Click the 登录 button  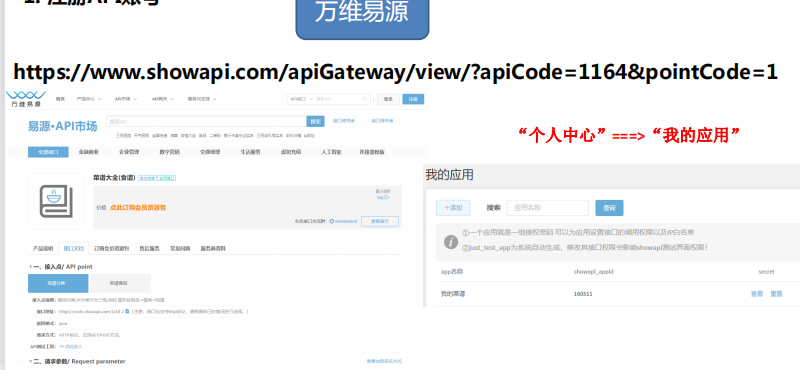(x=388, y=99)
